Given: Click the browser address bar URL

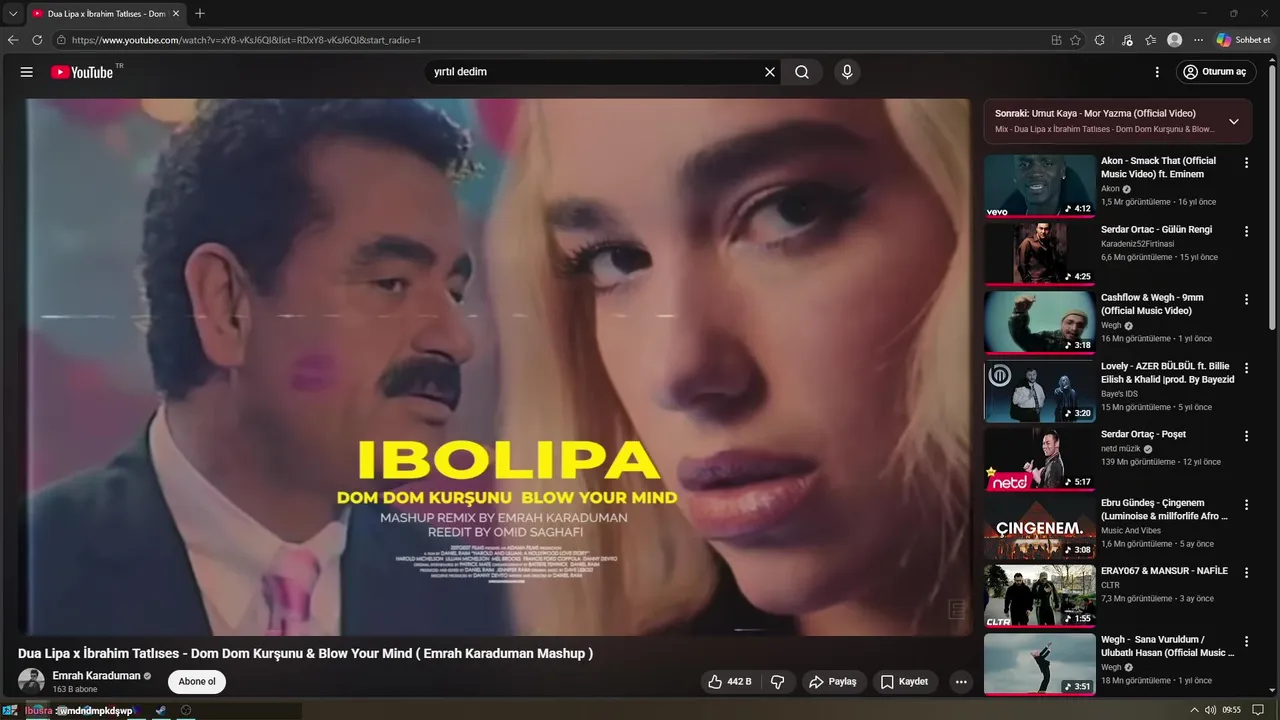Looking at the screenshot, I should pos(246,40).
